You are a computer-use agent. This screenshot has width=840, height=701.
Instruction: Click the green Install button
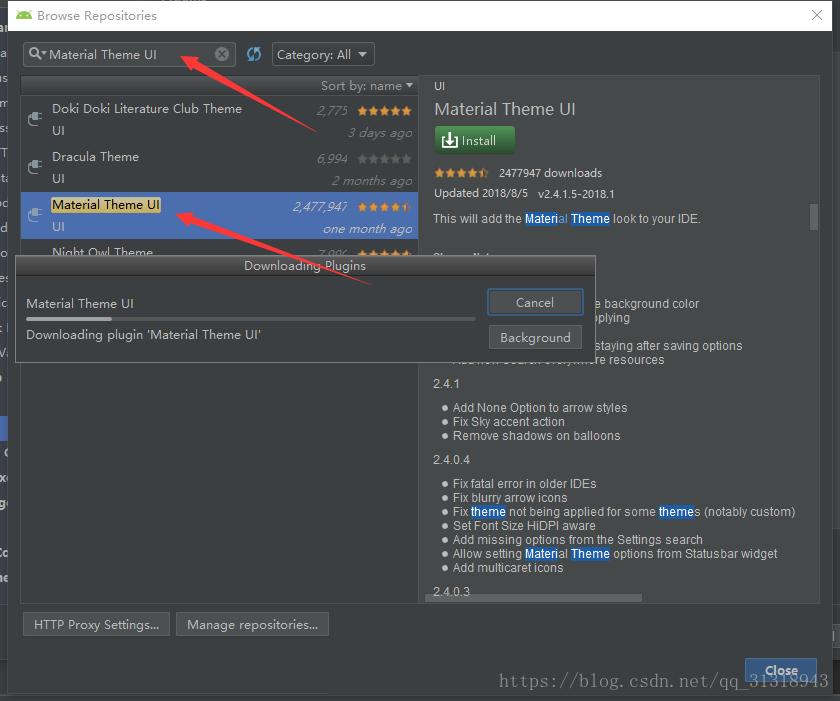pyautogui.click(x=475, y=140)
